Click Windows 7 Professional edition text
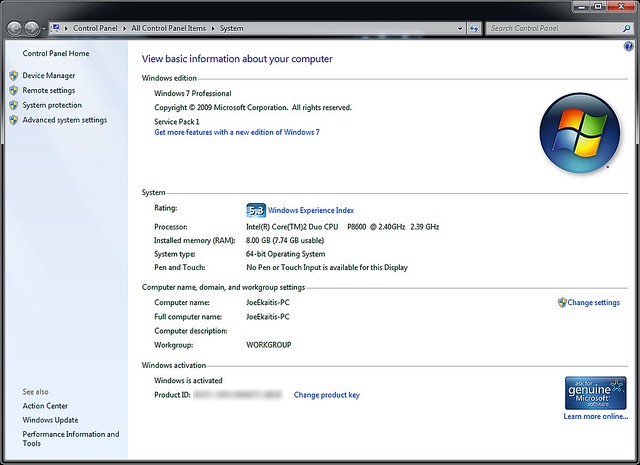 tap(193, 93)
